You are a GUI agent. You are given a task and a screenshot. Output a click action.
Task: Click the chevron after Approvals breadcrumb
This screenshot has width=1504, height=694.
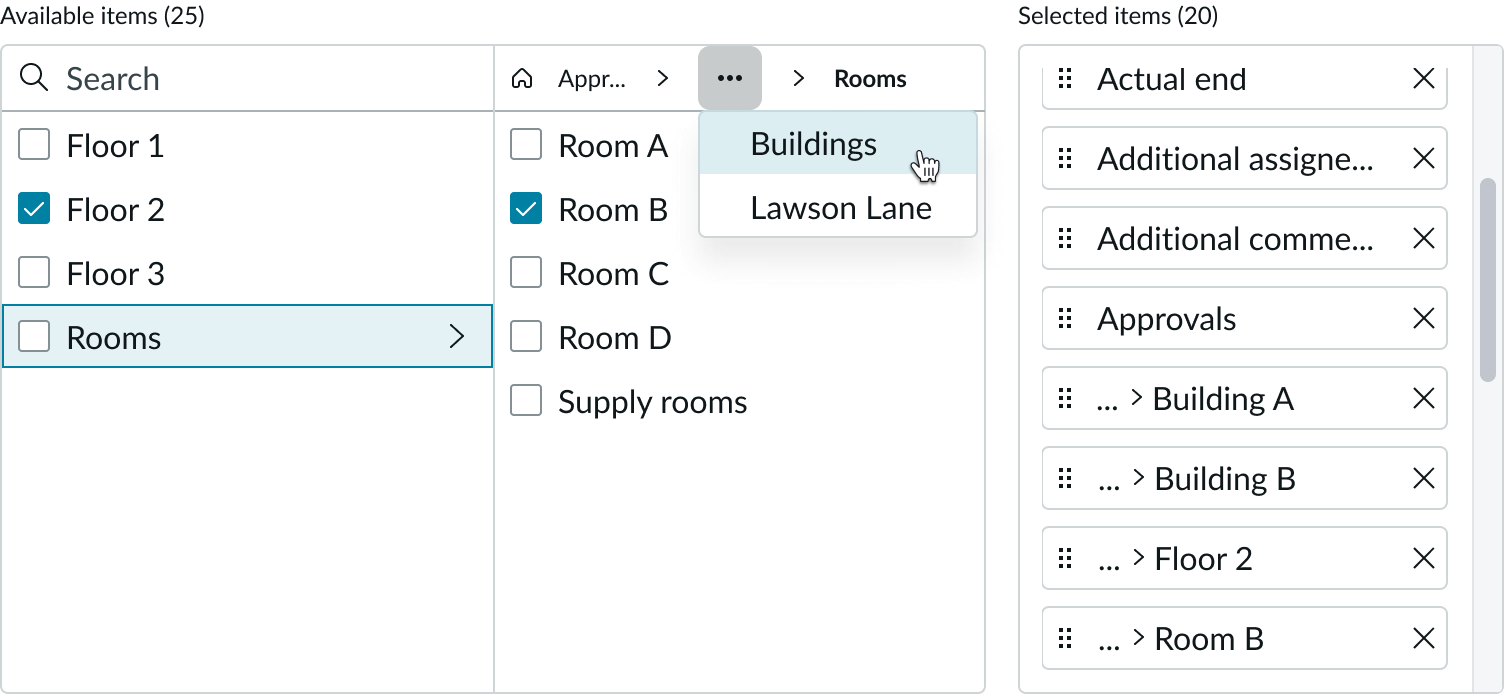click(x=663, y=78)
